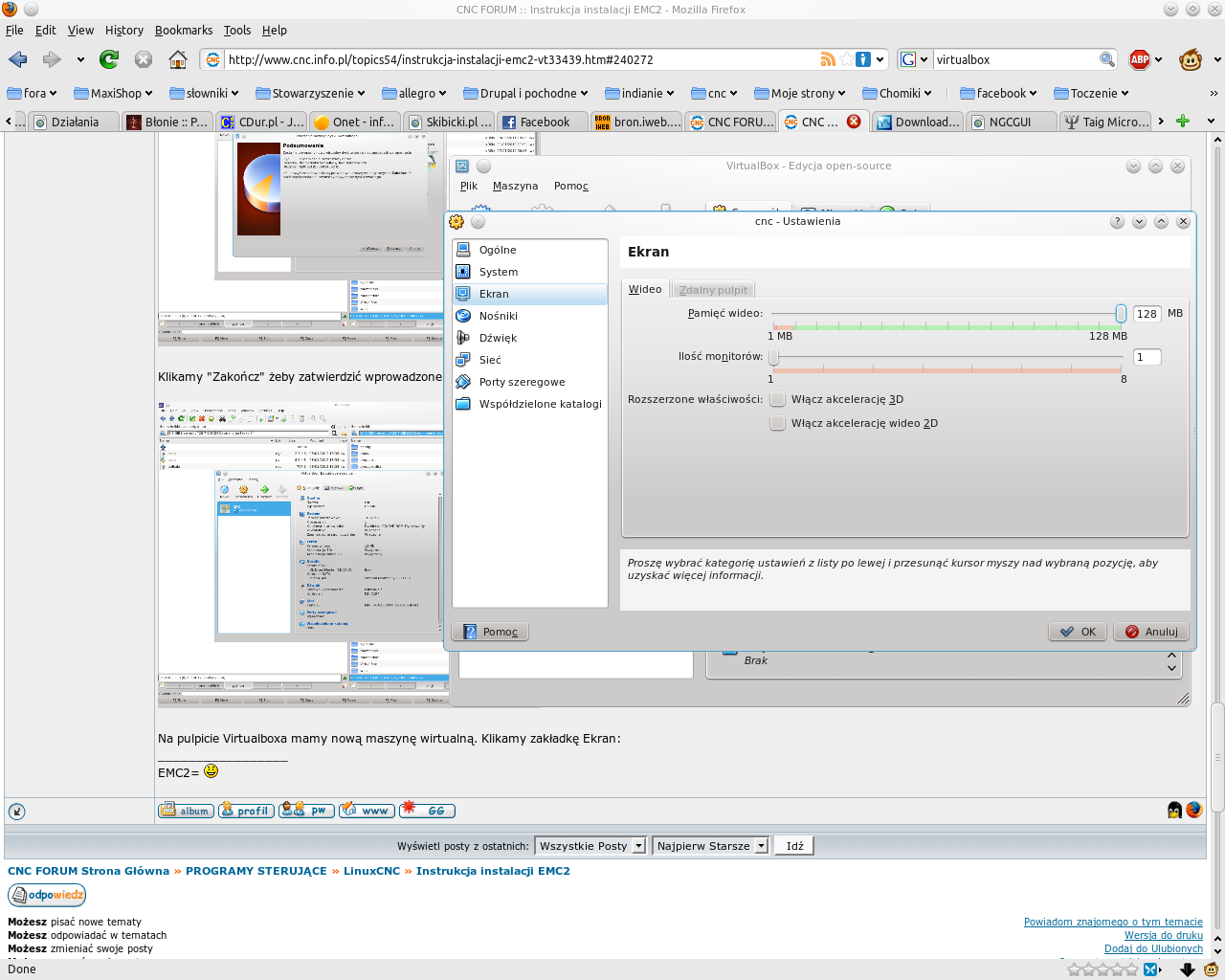Click Idź button

(x=794, y=846)
